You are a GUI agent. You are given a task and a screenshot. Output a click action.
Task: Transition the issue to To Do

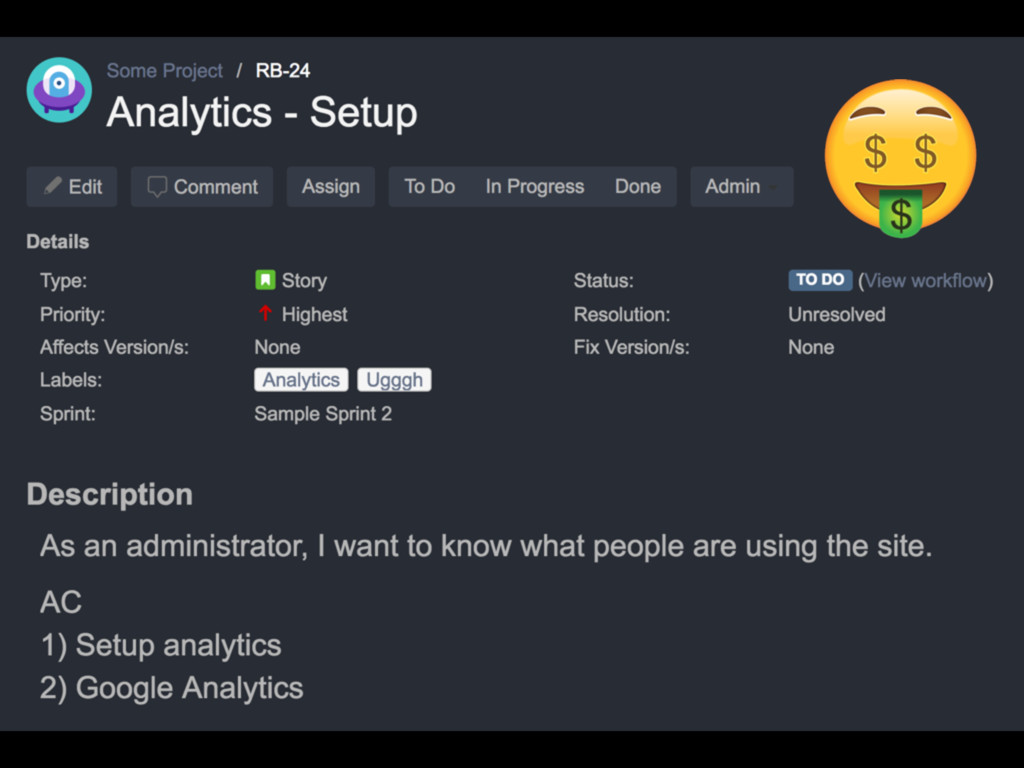pos(430,187)
